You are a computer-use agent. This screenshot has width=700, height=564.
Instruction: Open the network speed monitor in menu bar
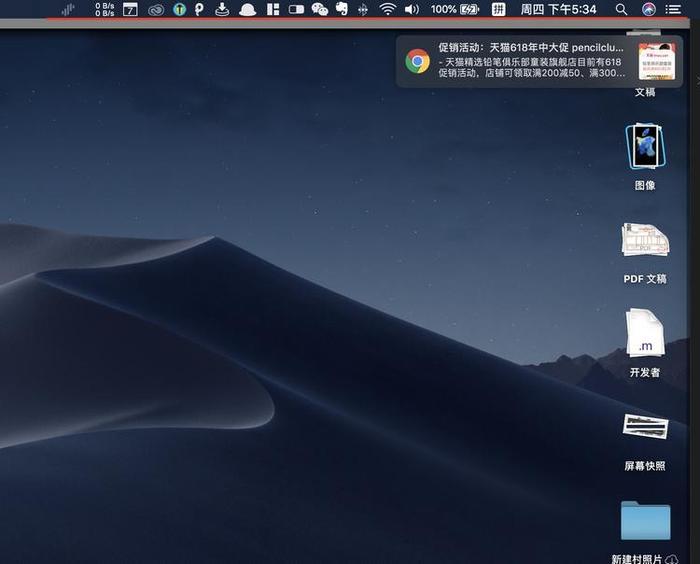tap(104, 9)
